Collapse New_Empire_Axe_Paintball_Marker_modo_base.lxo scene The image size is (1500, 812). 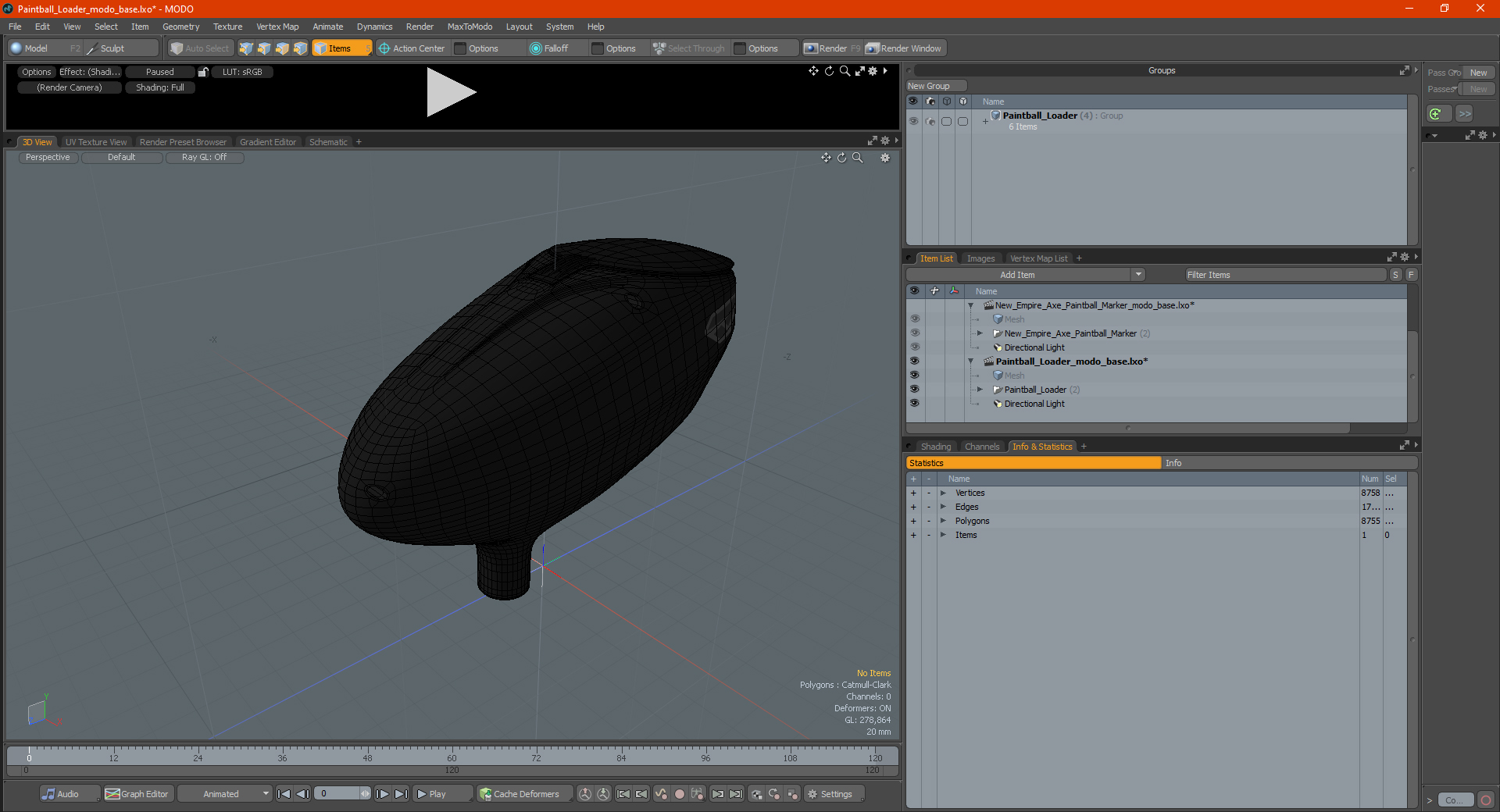click(970, 305)
